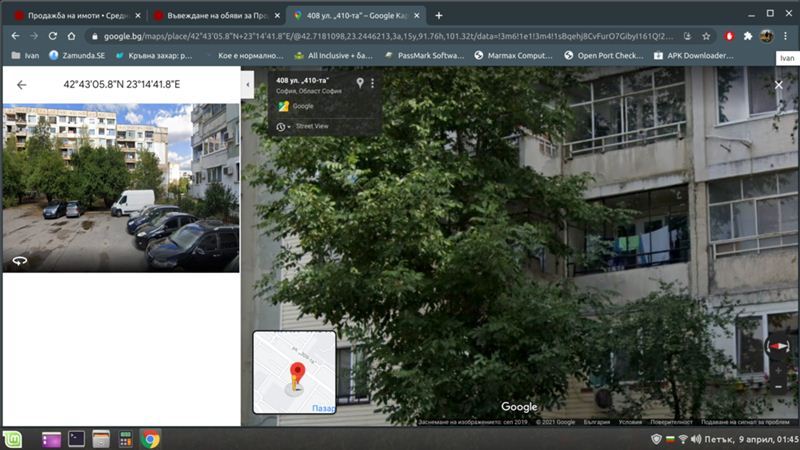800x450 pixels.
Task: Switch to the 'Продажба на имоти' tab
Action: tap(75, 15)
